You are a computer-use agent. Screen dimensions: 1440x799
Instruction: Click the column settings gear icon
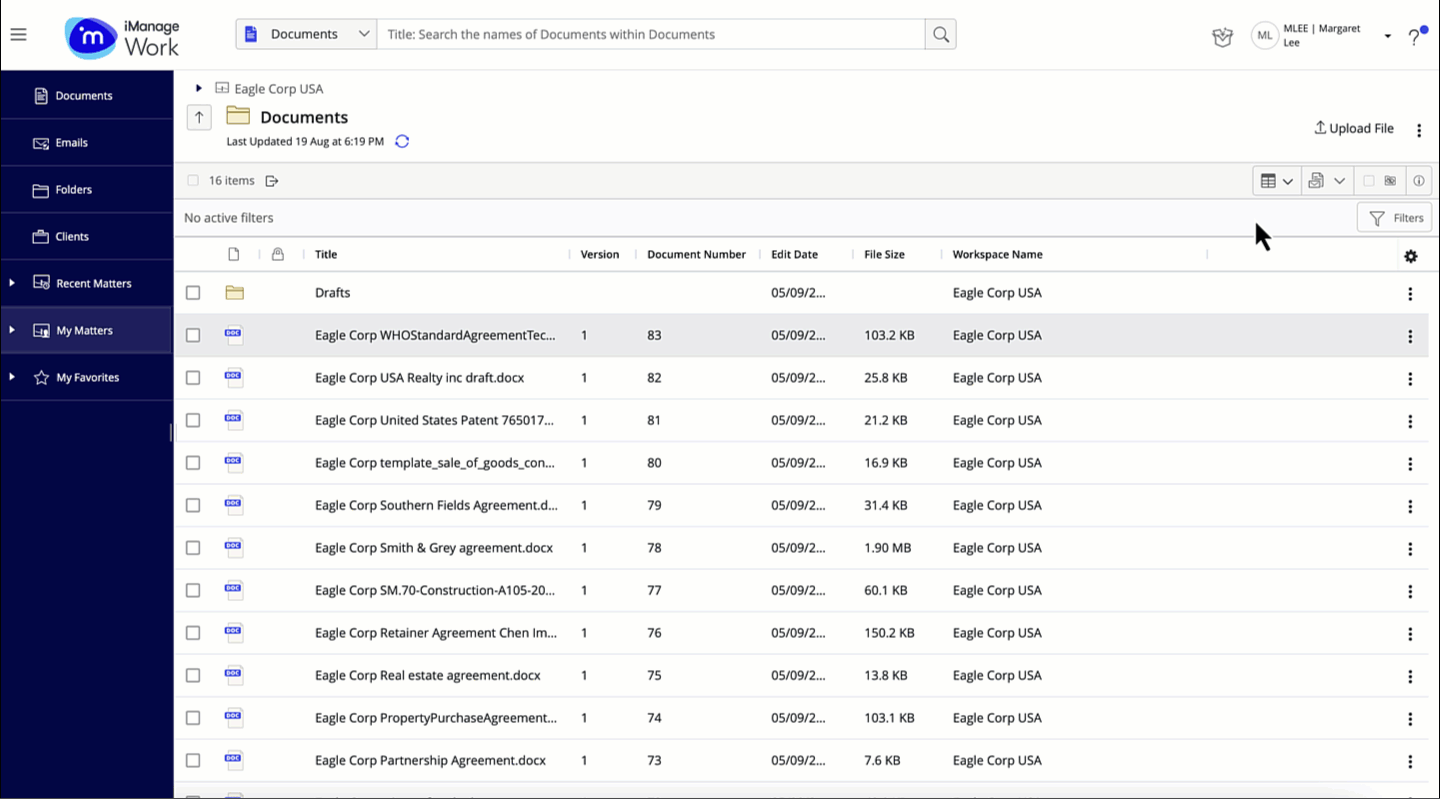(1410, 256)
